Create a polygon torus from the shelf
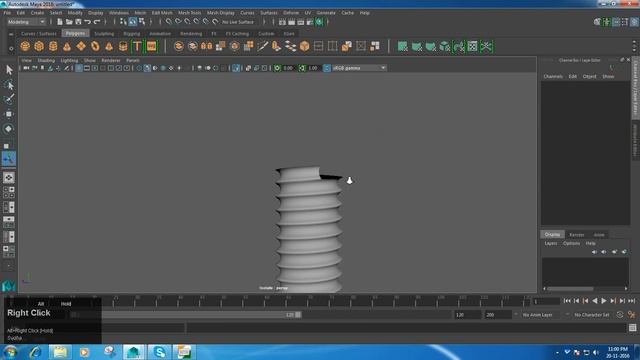The height and width of the screenshot is (360, 640). (95, 46)
